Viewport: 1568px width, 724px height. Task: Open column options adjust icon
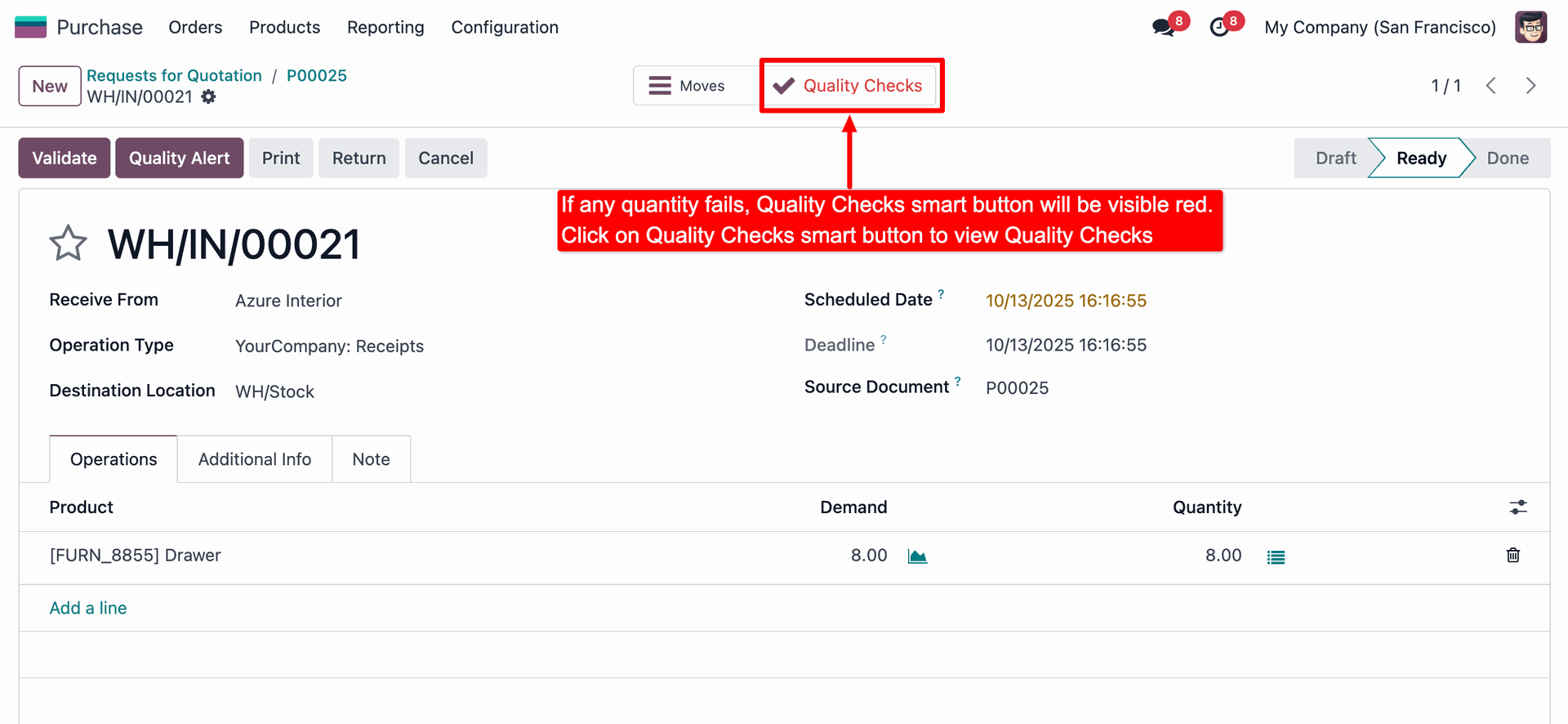click(x=1517, y=507)
